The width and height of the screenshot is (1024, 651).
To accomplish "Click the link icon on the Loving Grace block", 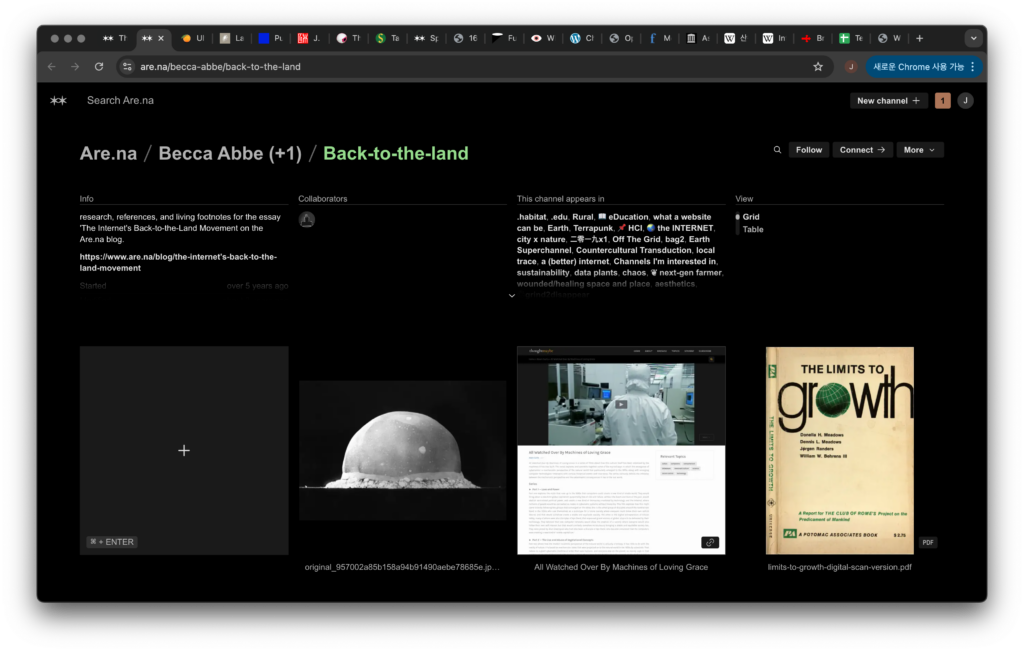I will point(709,542).
